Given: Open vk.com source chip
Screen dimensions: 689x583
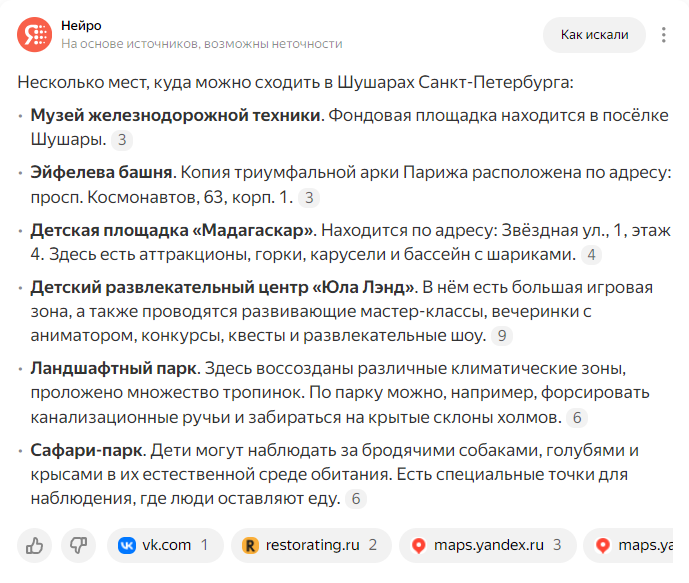Looking at the screenshot, I should (x=165, y=546).
